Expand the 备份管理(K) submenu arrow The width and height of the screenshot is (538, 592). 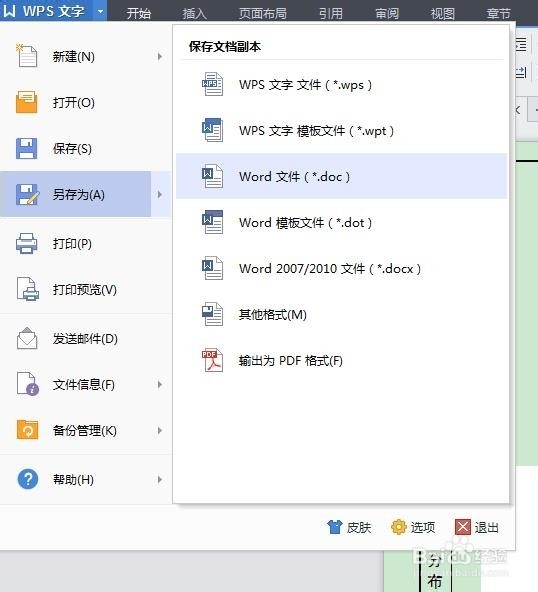tap(160, 430)
